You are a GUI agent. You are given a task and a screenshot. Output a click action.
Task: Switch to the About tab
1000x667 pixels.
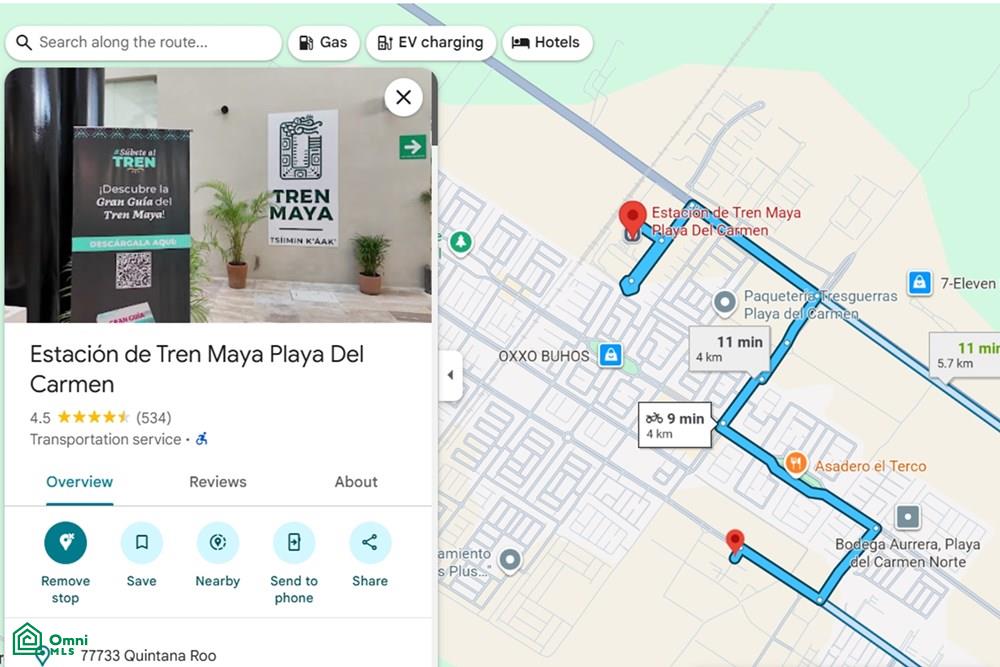356,482
